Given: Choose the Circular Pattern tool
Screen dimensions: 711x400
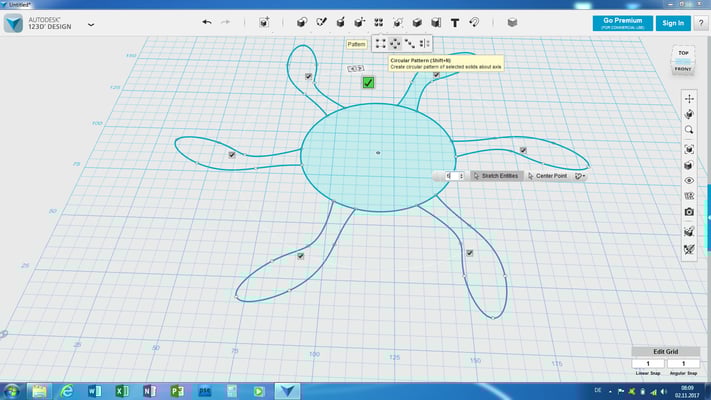Looking at the screenshot, I should 395,43.
